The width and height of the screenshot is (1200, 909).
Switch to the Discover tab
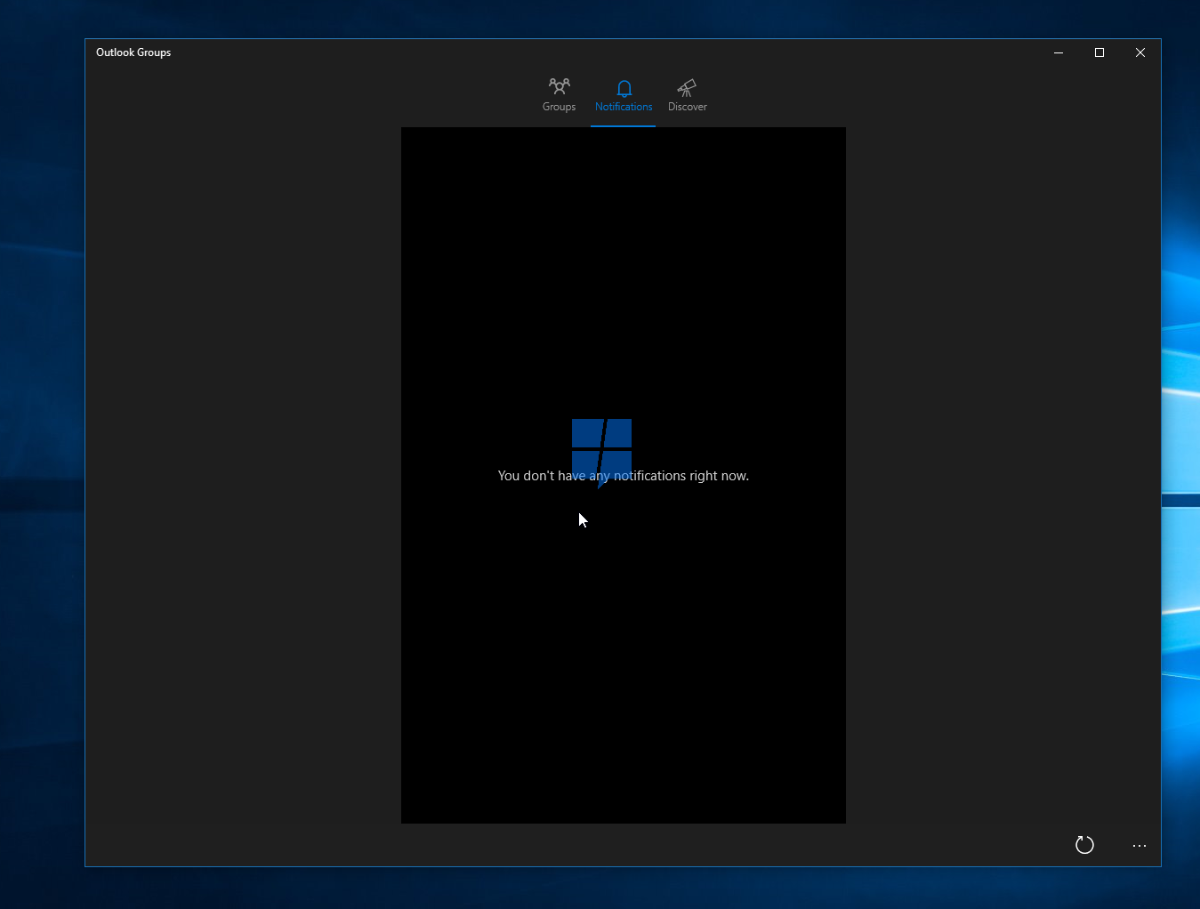click(687, 96)
